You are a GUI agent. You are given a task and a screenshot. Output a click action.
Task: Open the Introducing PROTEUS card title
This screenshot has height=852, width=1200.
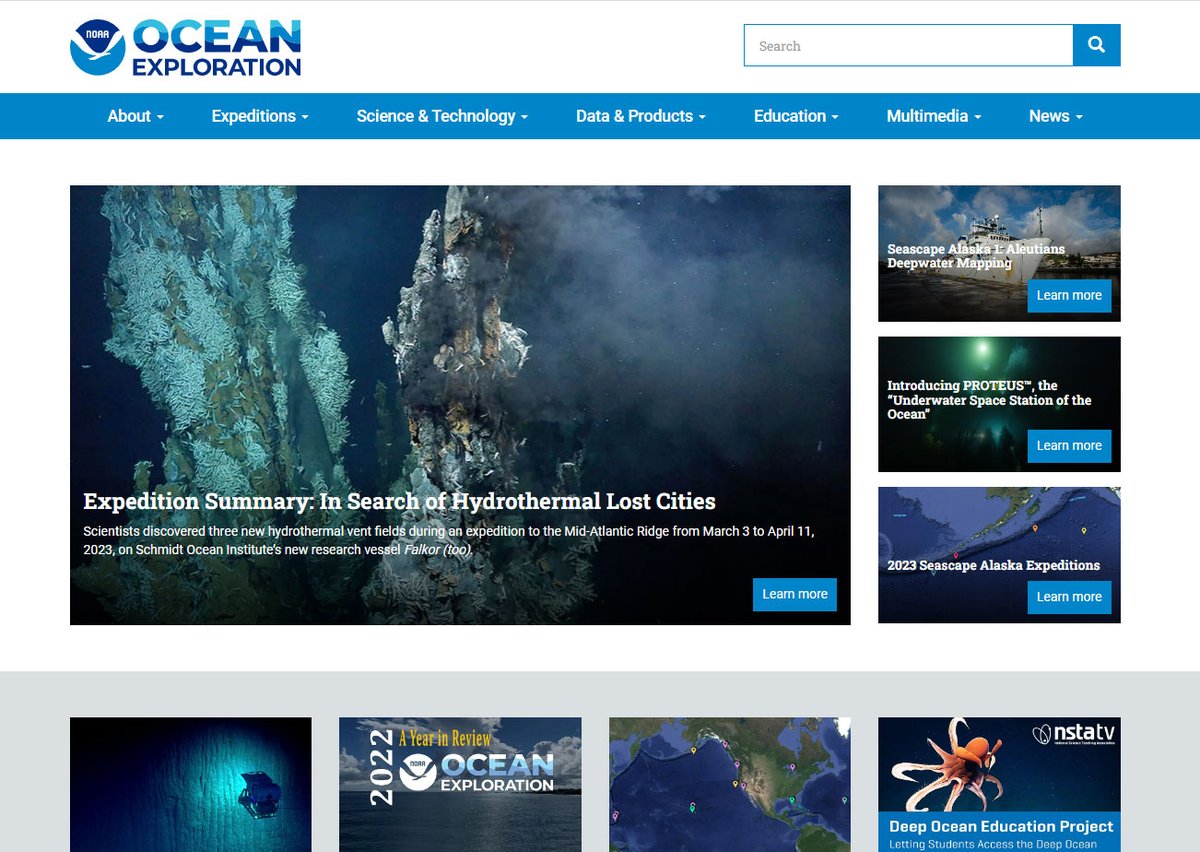[x=989, y=400]
